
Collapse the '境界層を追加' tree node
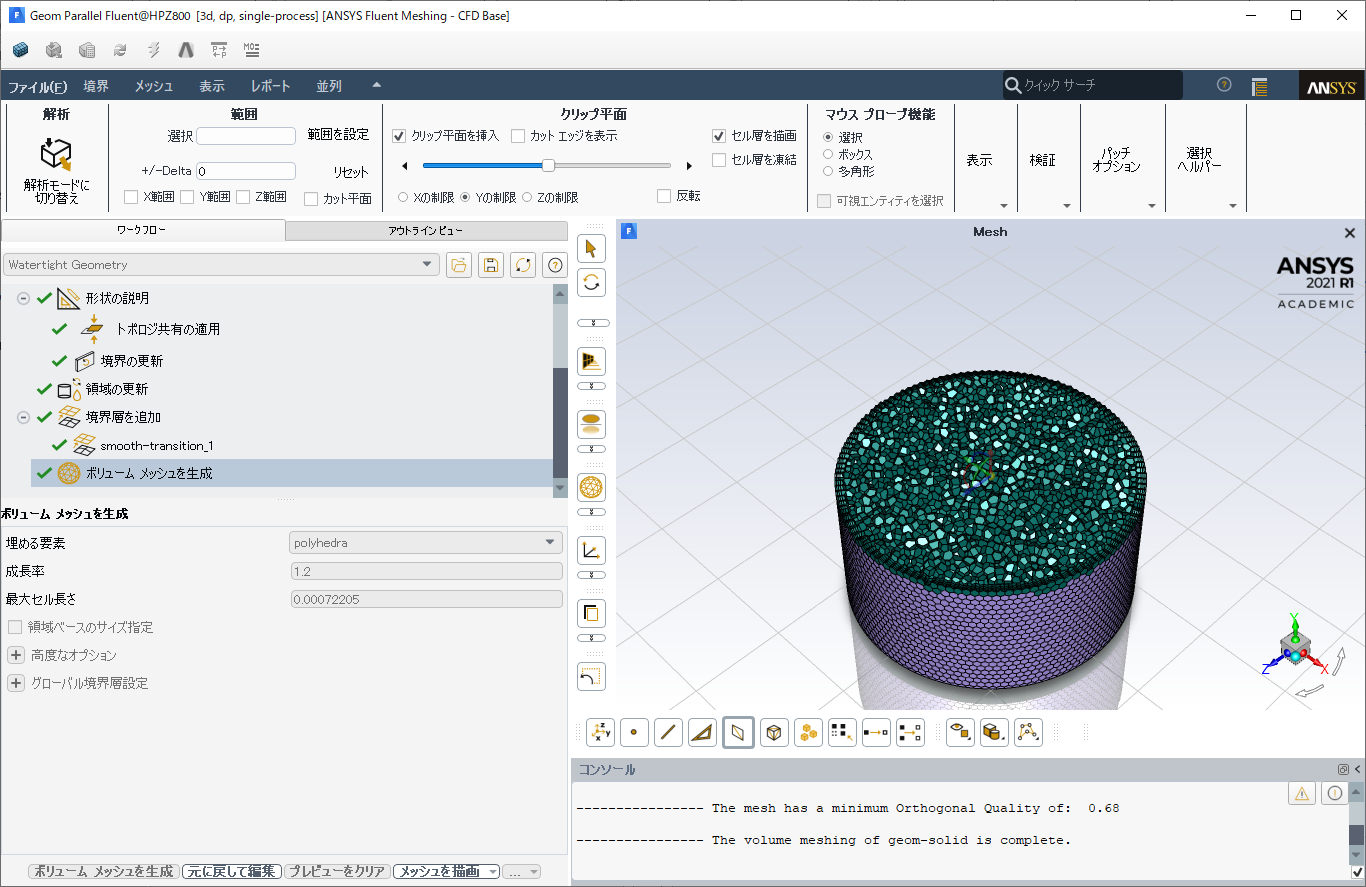tap(23, 417)
